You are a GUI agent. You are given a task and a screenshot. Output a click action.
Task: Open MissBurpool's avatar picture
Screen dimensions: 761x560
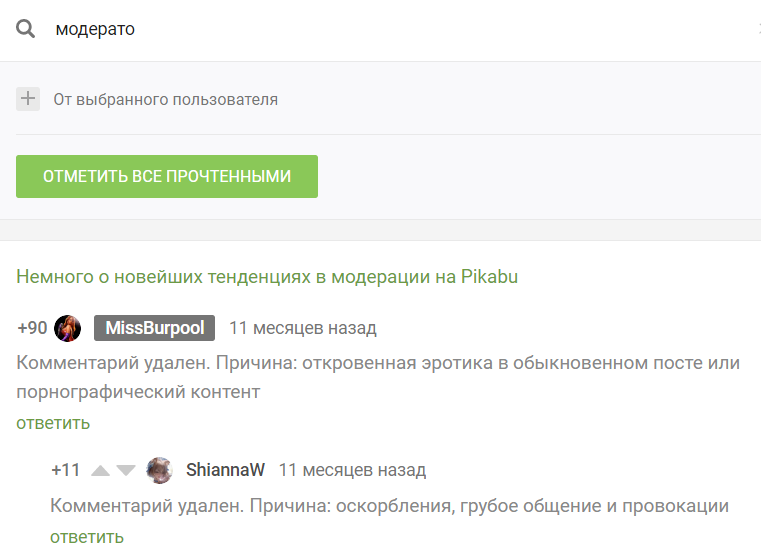68,328
